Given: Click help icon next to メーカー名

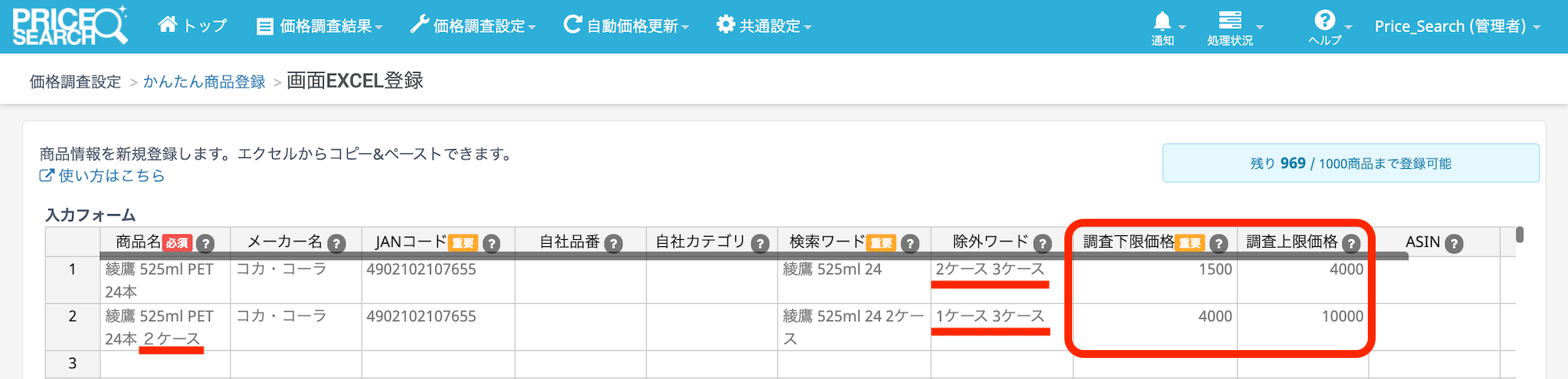Looking at the screenshot, I should pyautogui.click(x=336, y=244).
